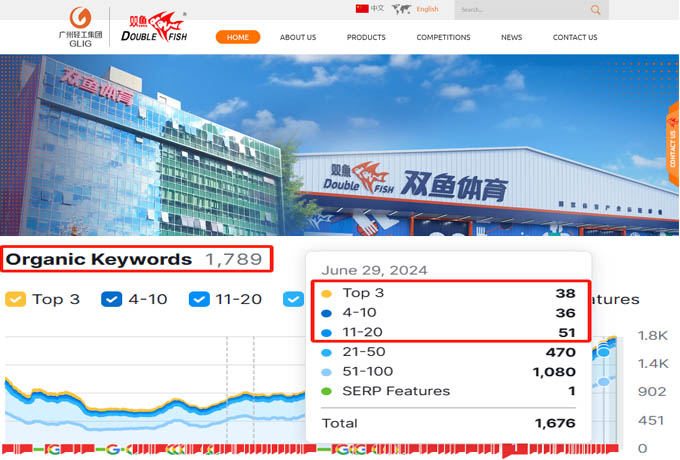Click the Total value 1,676
Viewport: 680px width, 460px height.
pos(555,423)
